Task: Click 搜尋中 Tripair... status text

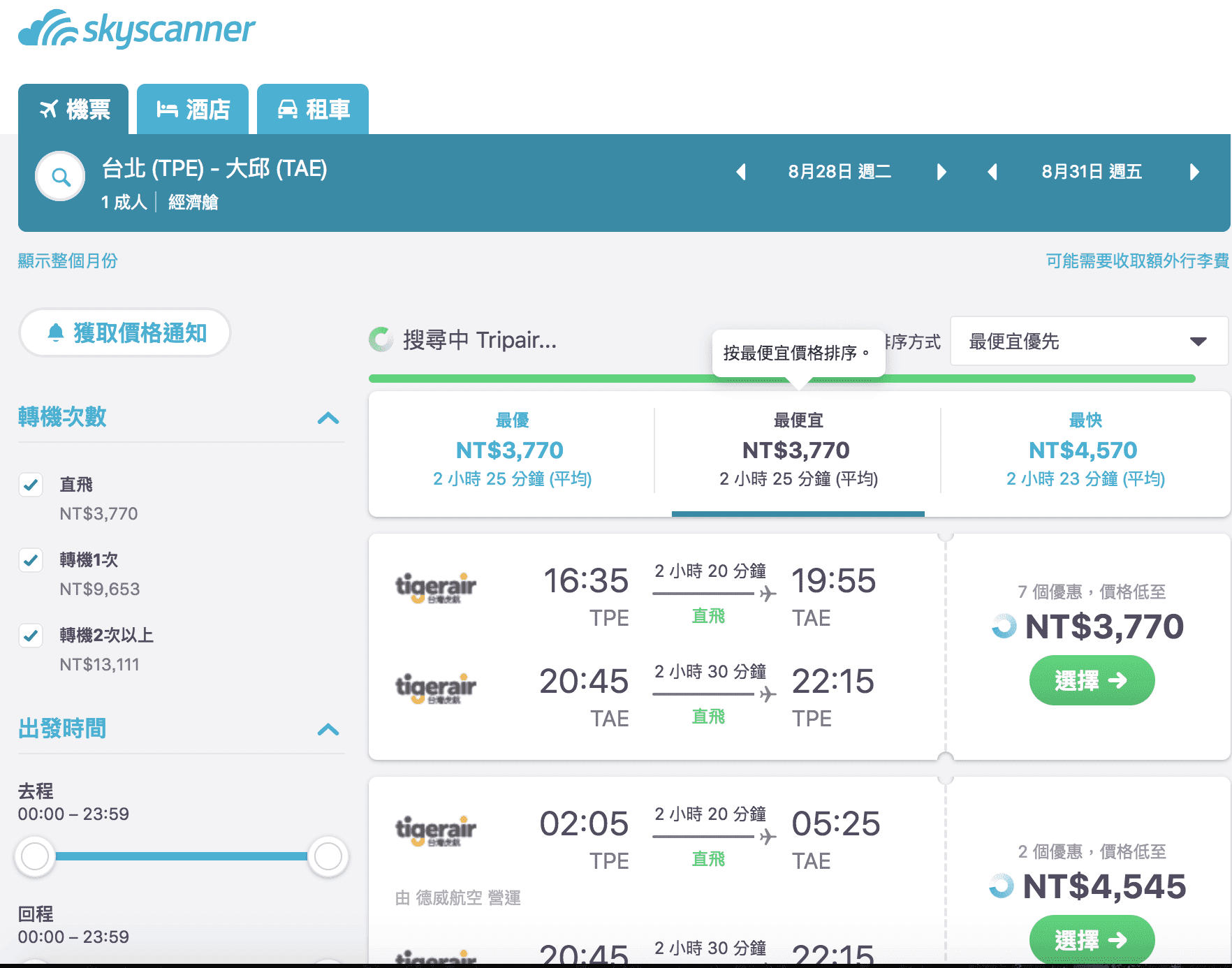Action: pyautogui.click(x=479, y=340)
